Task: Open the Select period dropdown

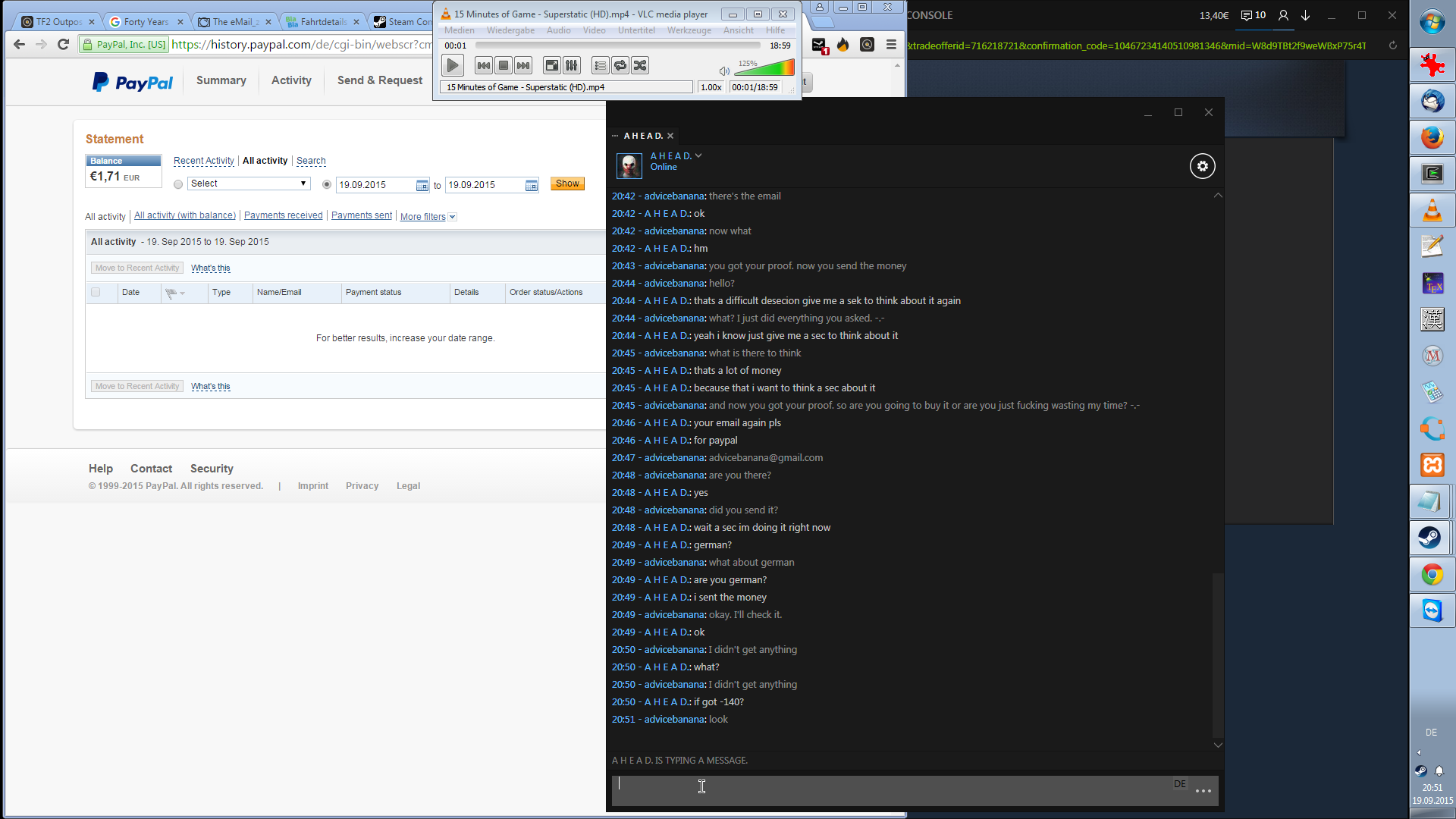Action: (249, 184)
